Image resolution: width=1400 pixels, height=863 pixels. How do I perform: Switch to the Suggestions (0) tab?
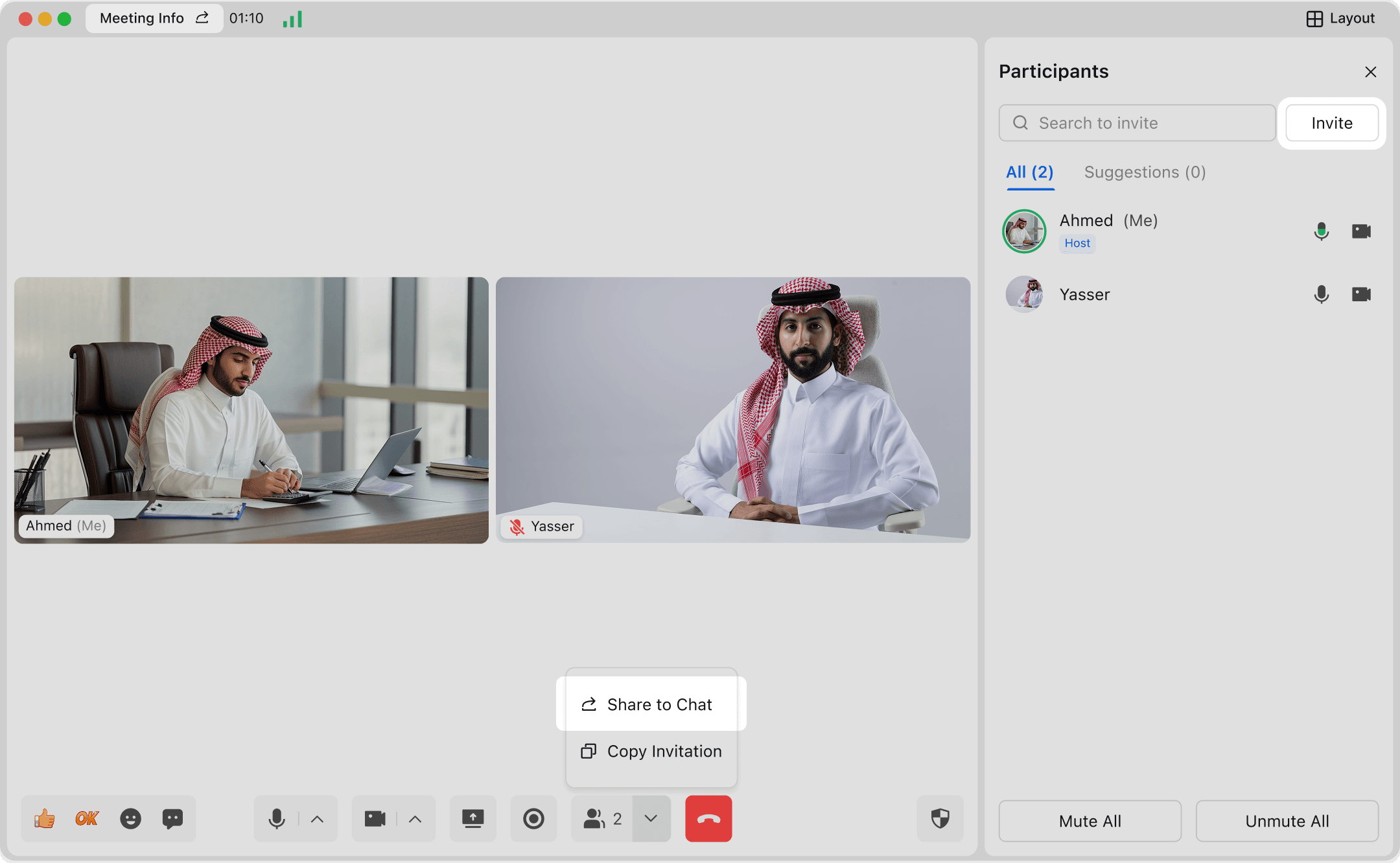pyautogui.click(x=1145, y=172)
